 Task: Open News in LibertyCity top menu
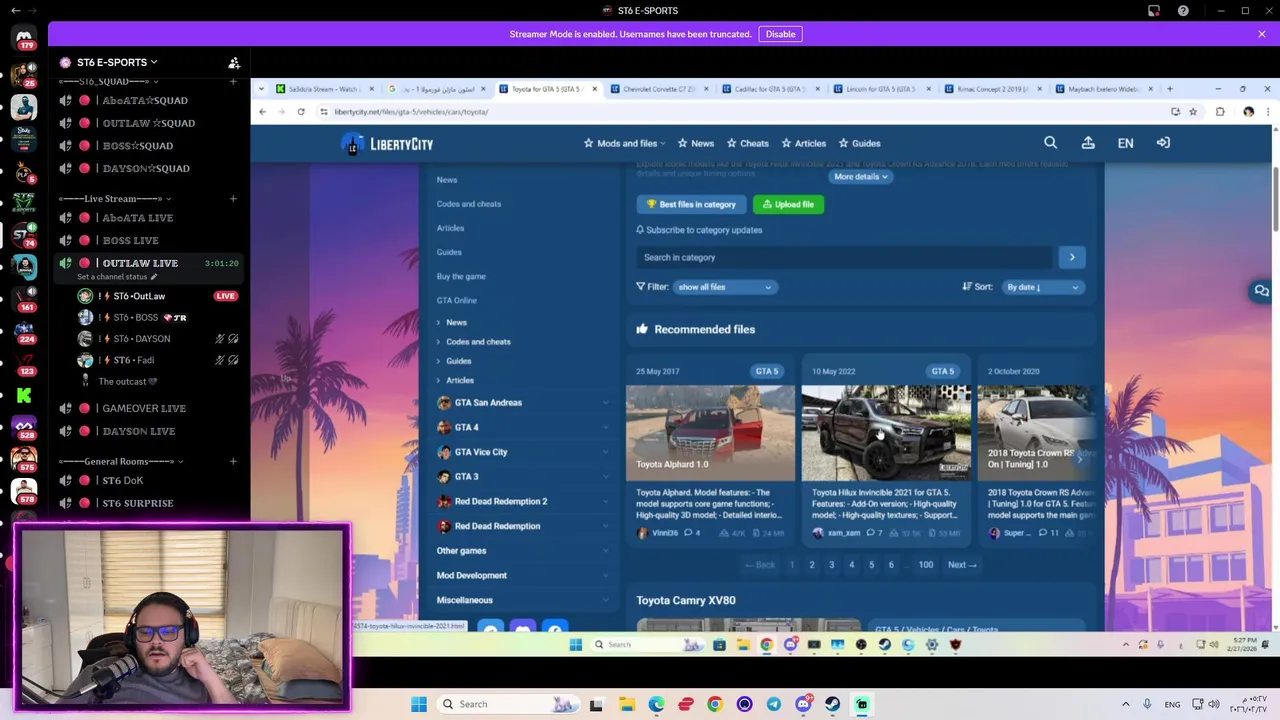click(696, 143)
